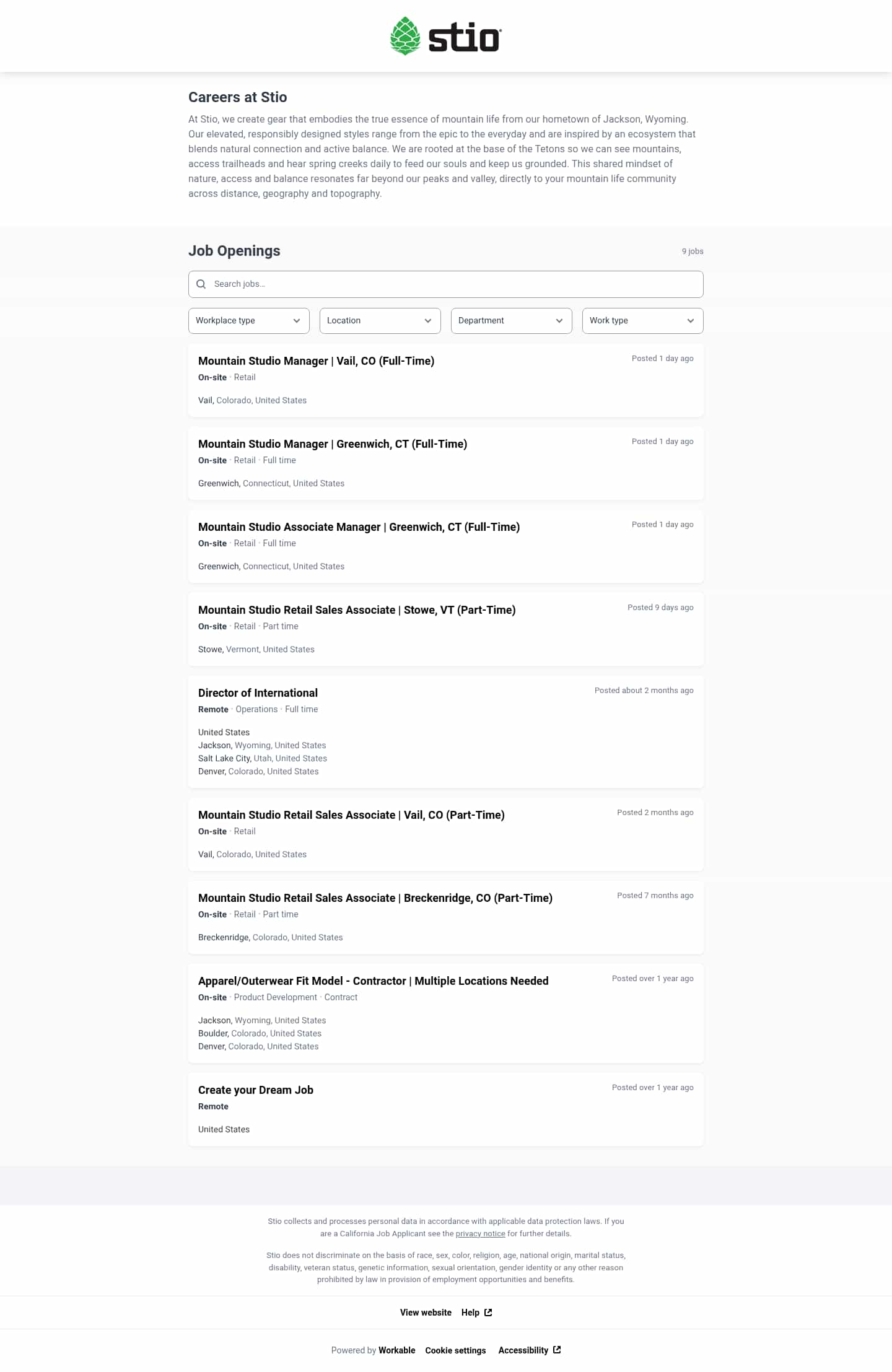This screenshot has width=892, height=1372.
Task: Expand the Work type dropdown
Action: 642,321
